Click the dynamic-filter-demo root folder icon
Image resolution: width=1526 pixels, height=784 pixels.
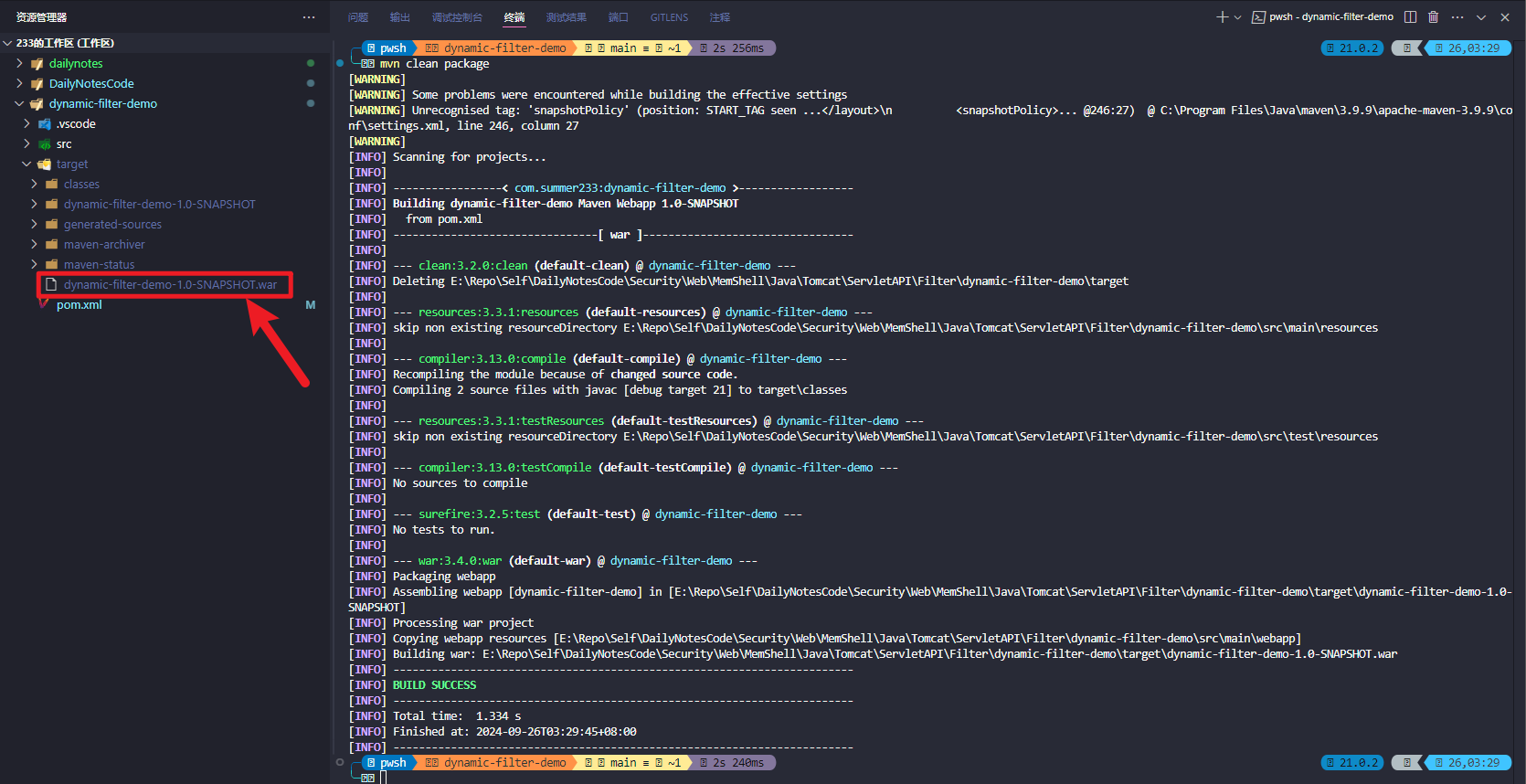pos(37,104)
